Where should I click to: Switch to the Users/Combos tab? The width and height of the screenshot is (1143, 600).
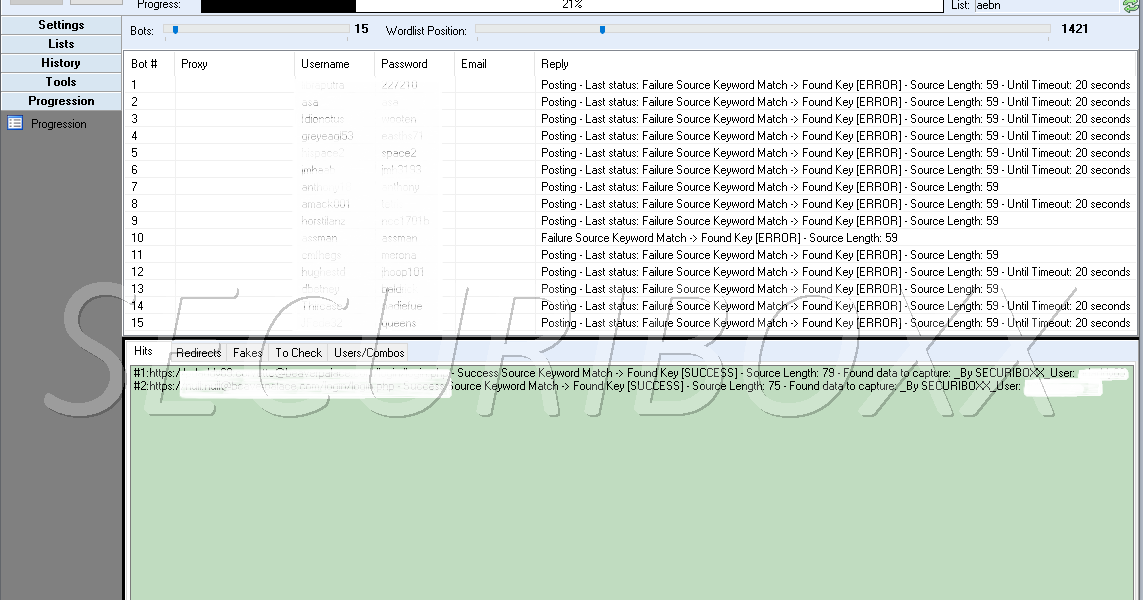[x=369, y=353]
